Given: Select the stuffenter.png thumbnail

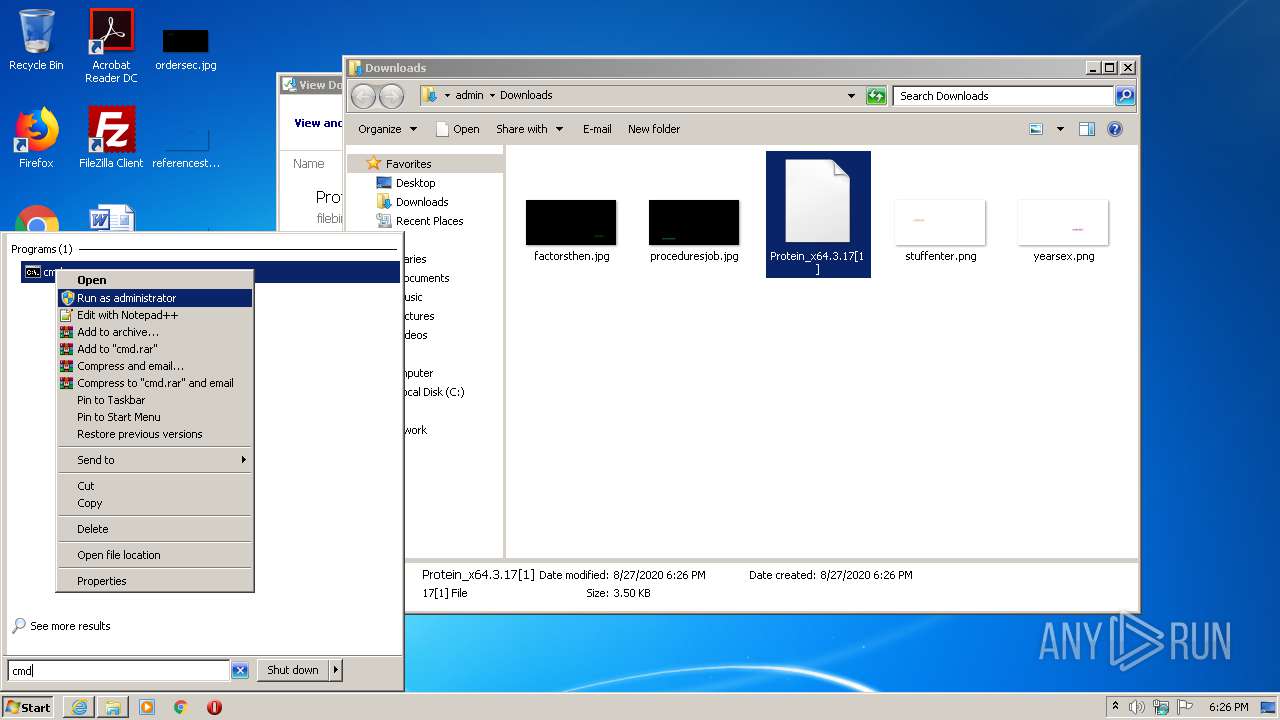Looking at the screenshot, I should tap(940, 231).
